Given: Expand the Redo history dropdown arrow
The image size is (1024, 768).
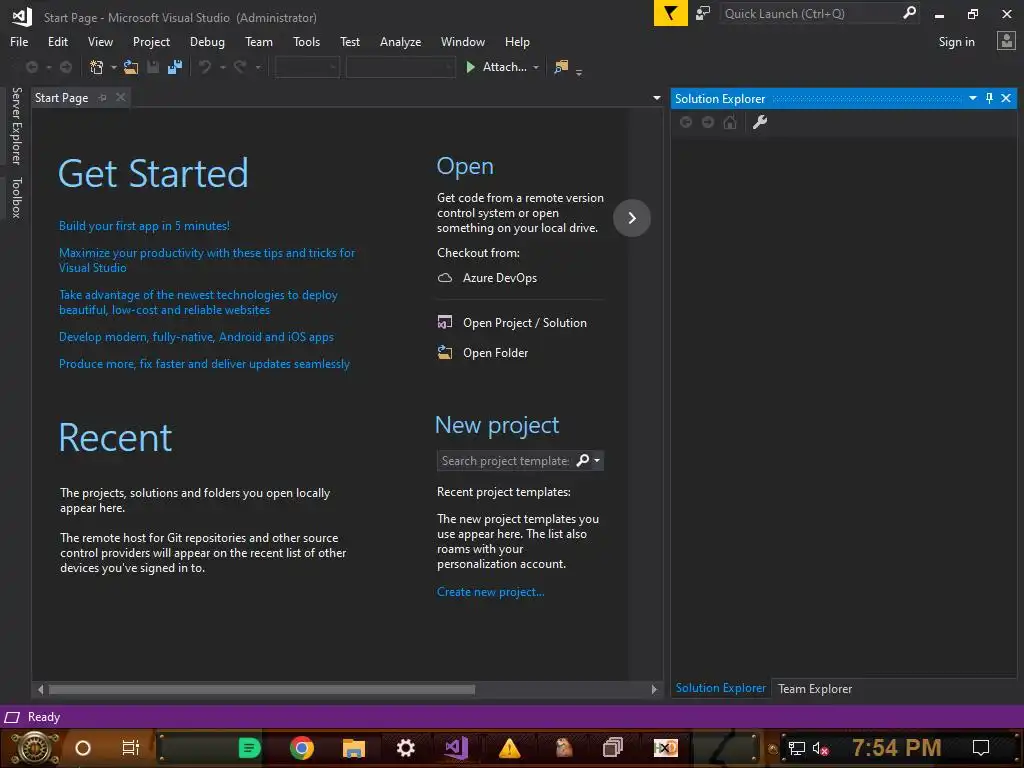Looking at the screenshot, I should (258, 67).
